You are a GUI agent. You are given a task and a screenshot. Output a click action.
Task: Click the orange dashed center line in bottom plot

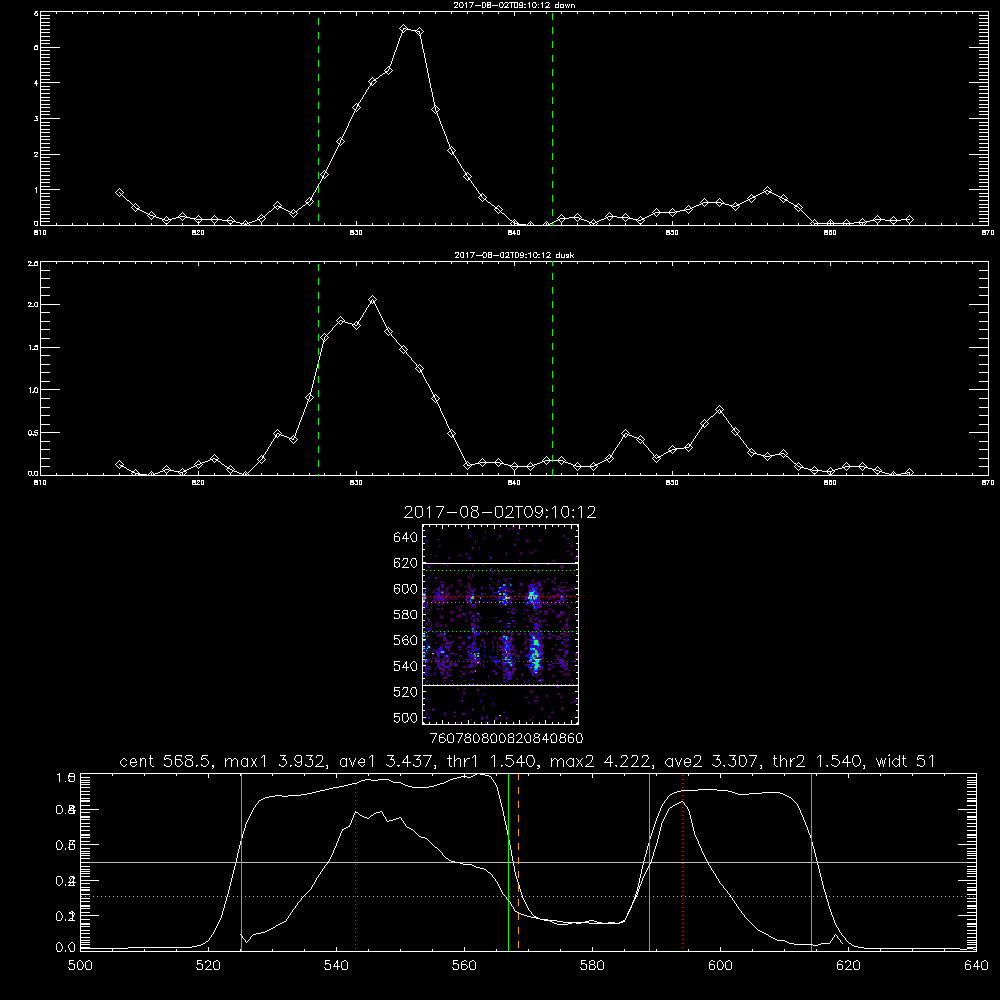(x=518, y=861)
